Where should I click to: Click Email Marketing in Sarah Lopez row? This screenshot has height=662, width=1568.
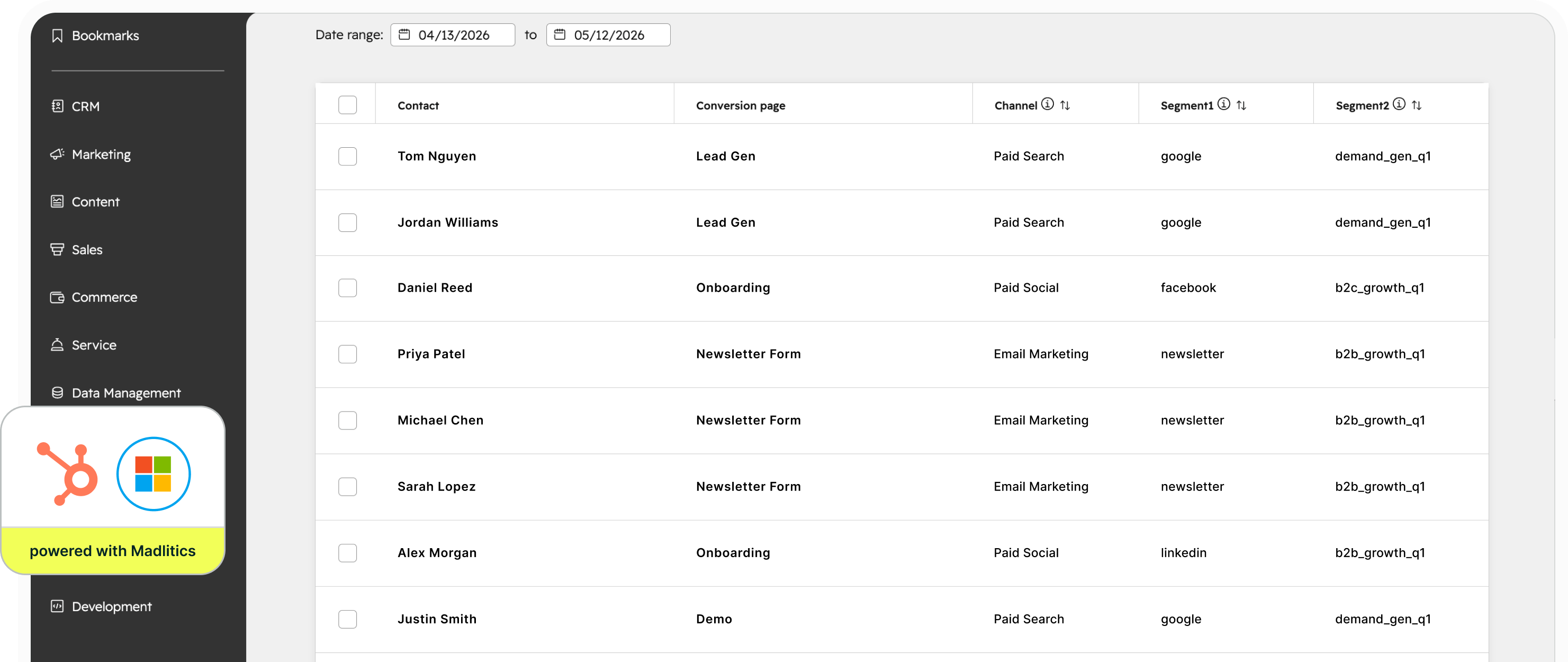point(1041,487)
